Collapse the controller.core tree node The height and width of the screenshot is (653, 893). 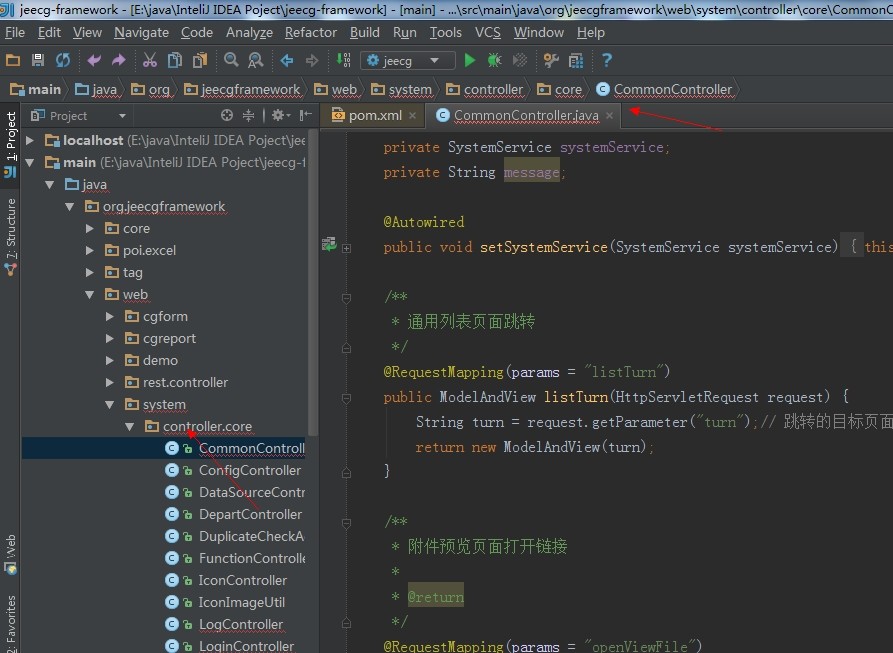click(129, 426)
